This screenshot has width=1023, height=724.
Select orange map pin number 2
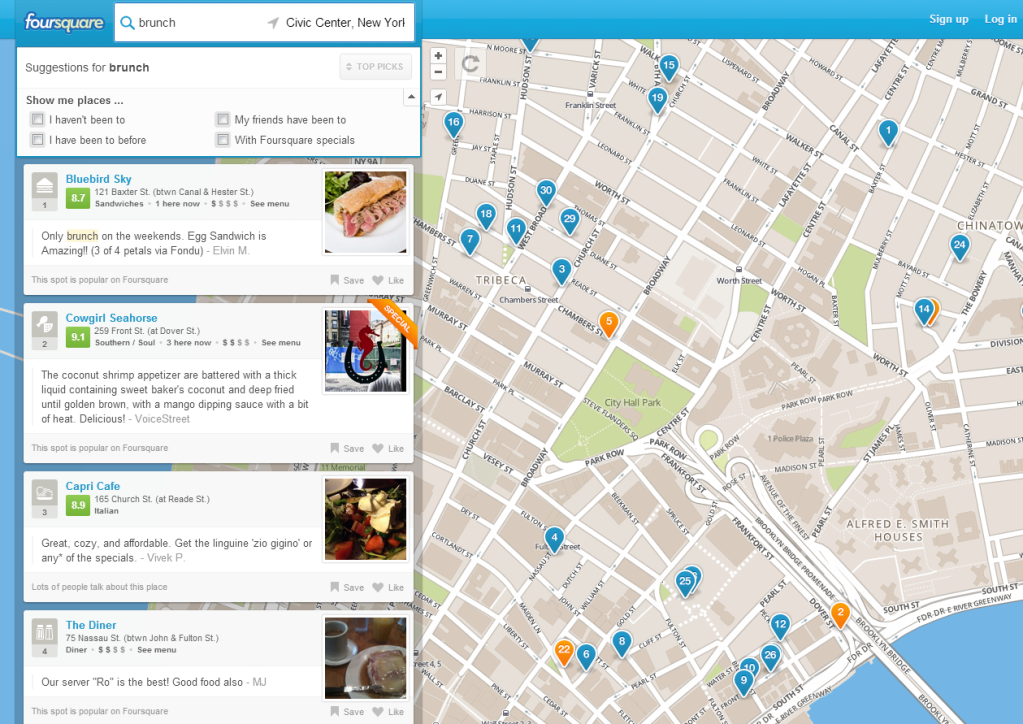(x=840, y=614)
